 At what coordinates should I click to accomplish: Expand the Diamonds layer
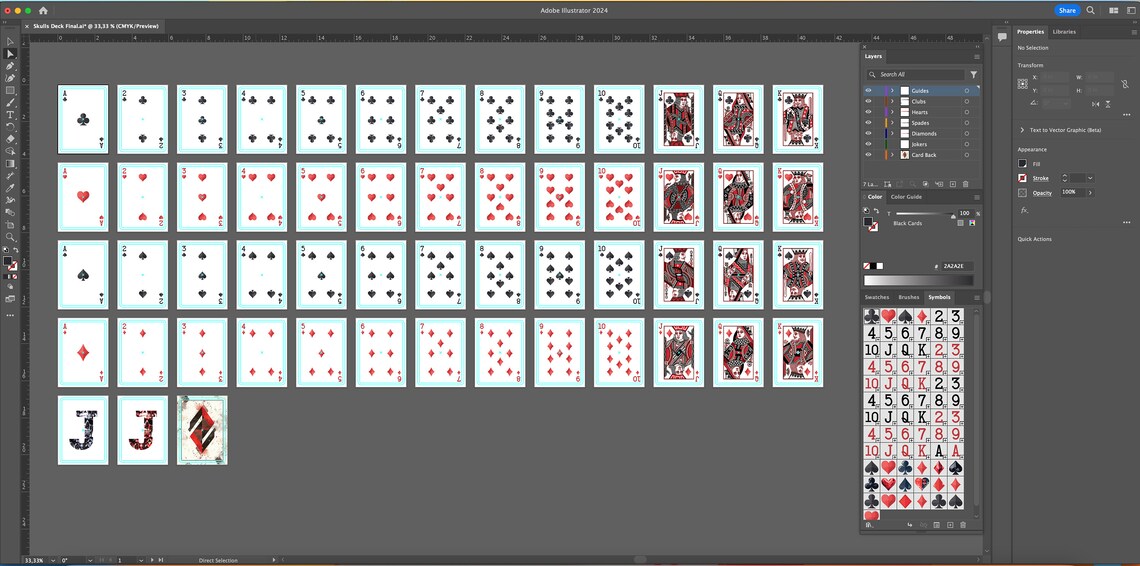point(892,134)
